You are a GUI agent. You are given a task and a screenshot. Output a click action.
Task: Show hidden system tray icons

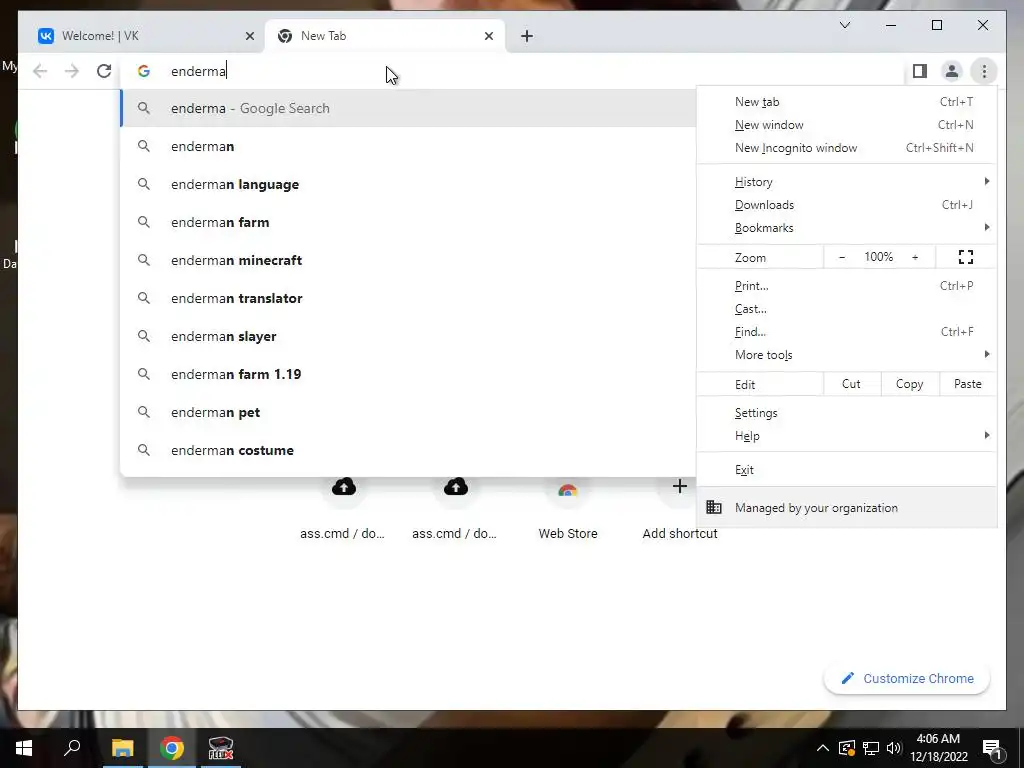[823, 748]
